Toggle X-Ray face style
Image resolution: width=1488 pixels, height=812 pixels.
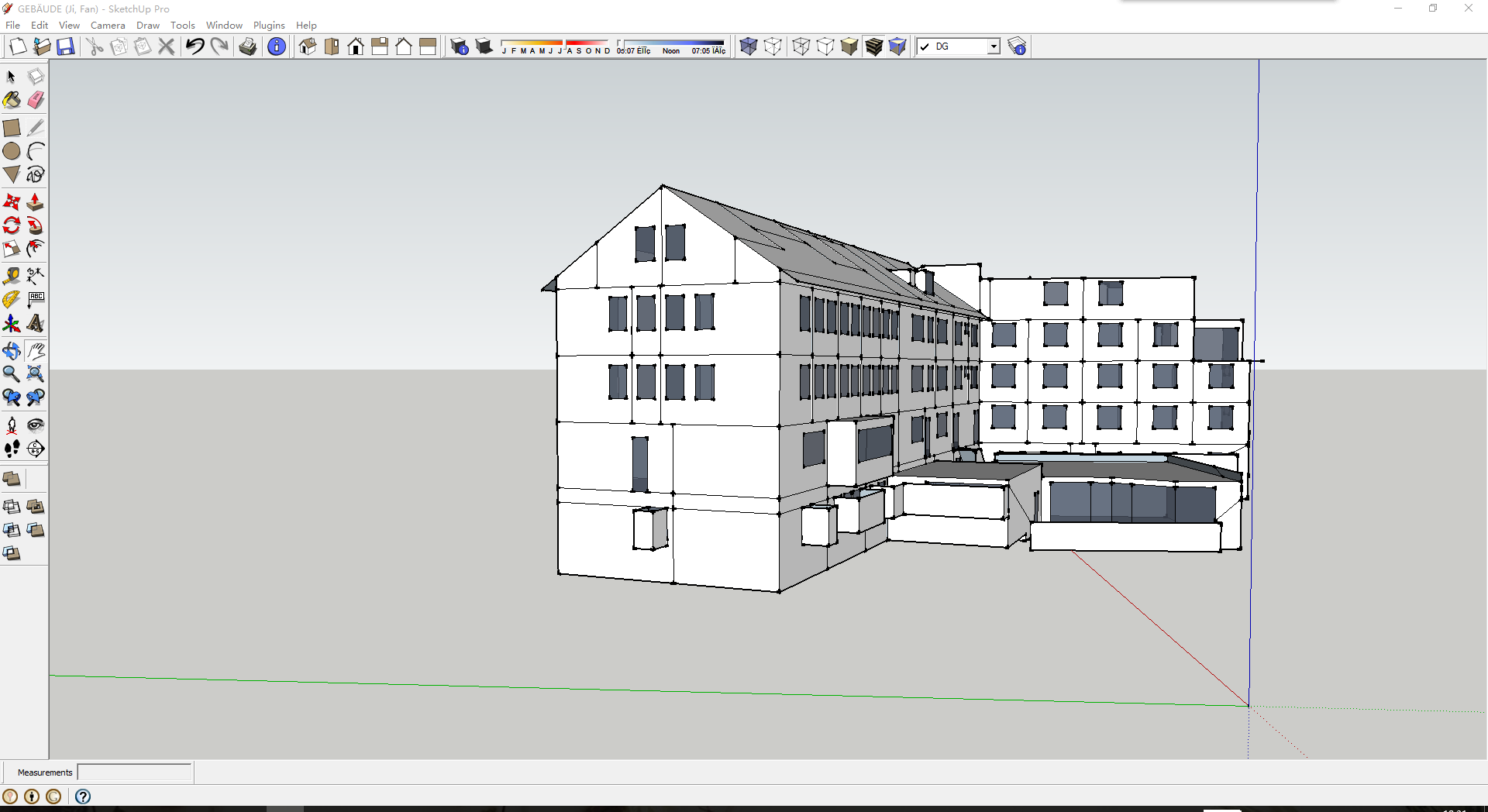click(x=748, y=46)
